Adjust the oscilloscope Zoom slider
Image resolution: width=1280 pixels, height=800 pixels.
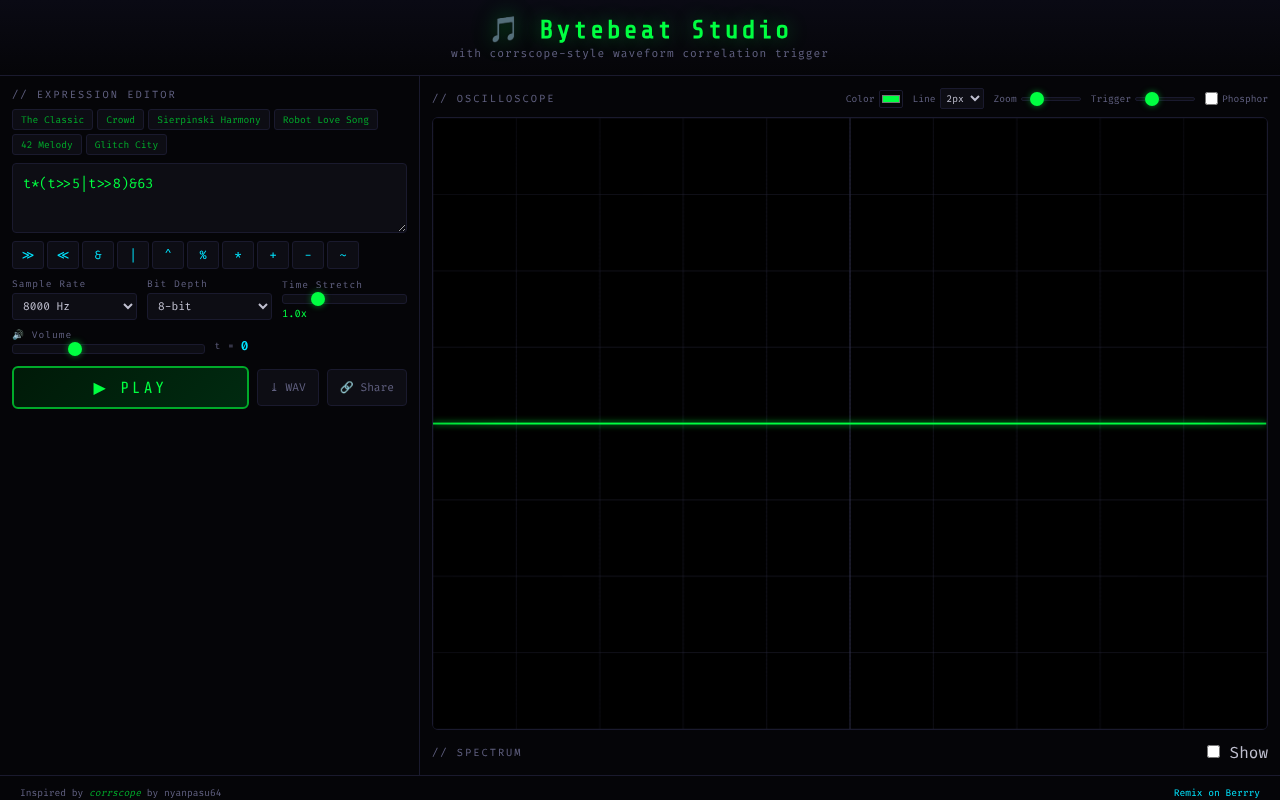point(1051,99)
